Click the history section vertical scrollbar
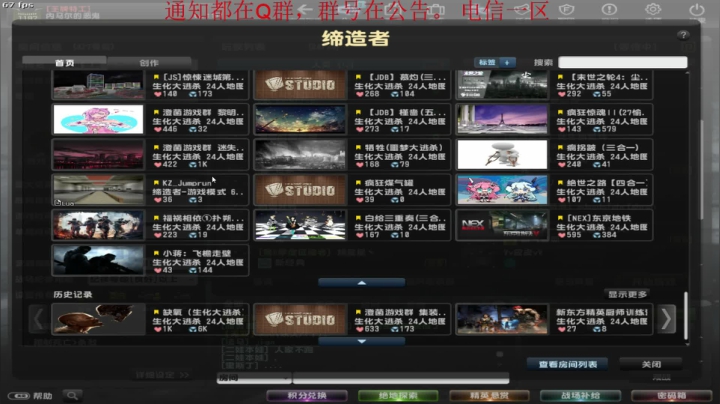720x404 pixels. pyautogui.click(x=686, y=316)
